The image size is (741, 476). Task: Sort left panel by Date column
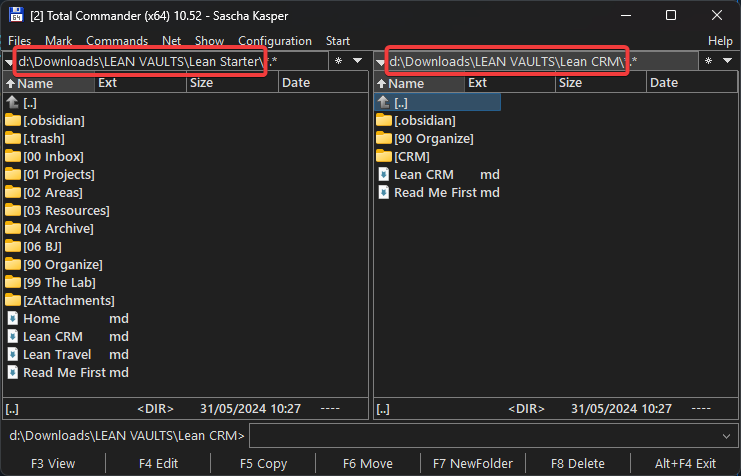(x=323, y=83)
